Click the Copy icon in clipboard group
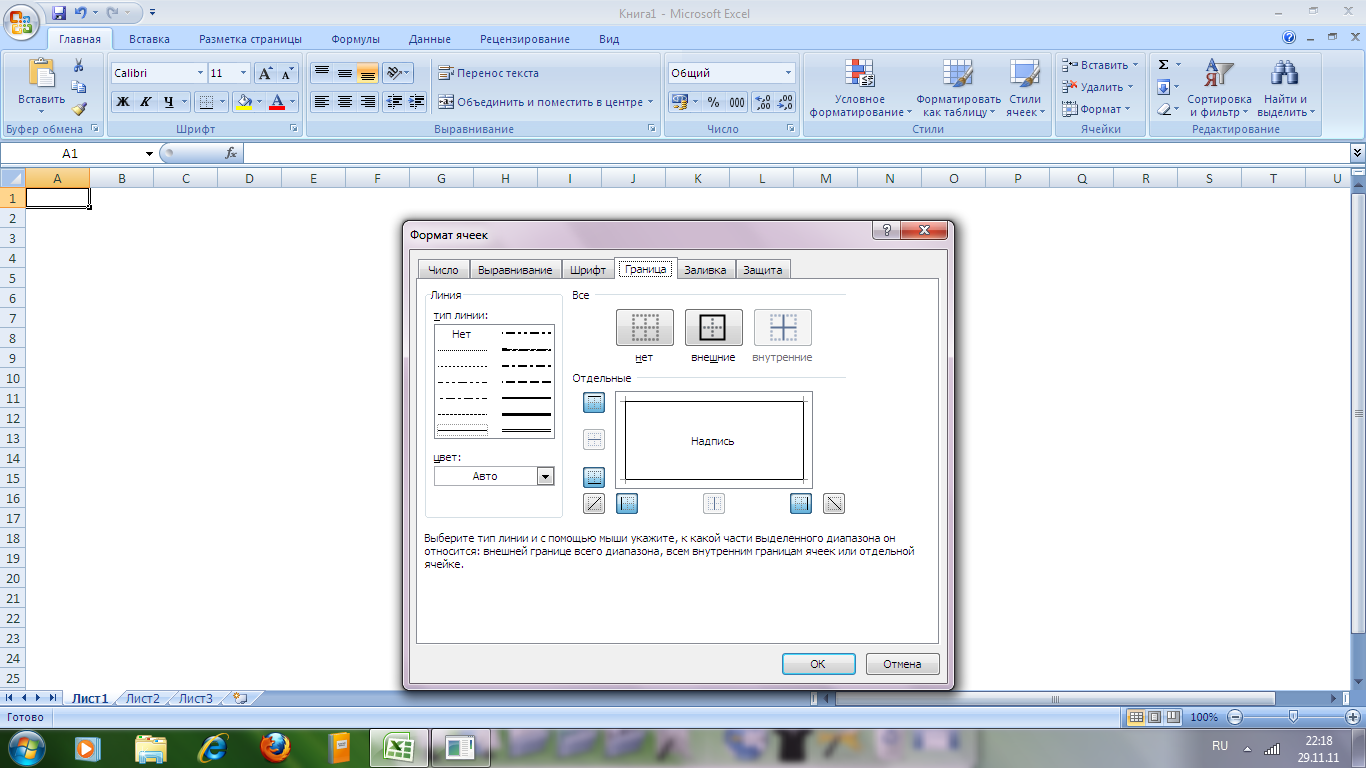1366x768 pixels. point(79,87)
